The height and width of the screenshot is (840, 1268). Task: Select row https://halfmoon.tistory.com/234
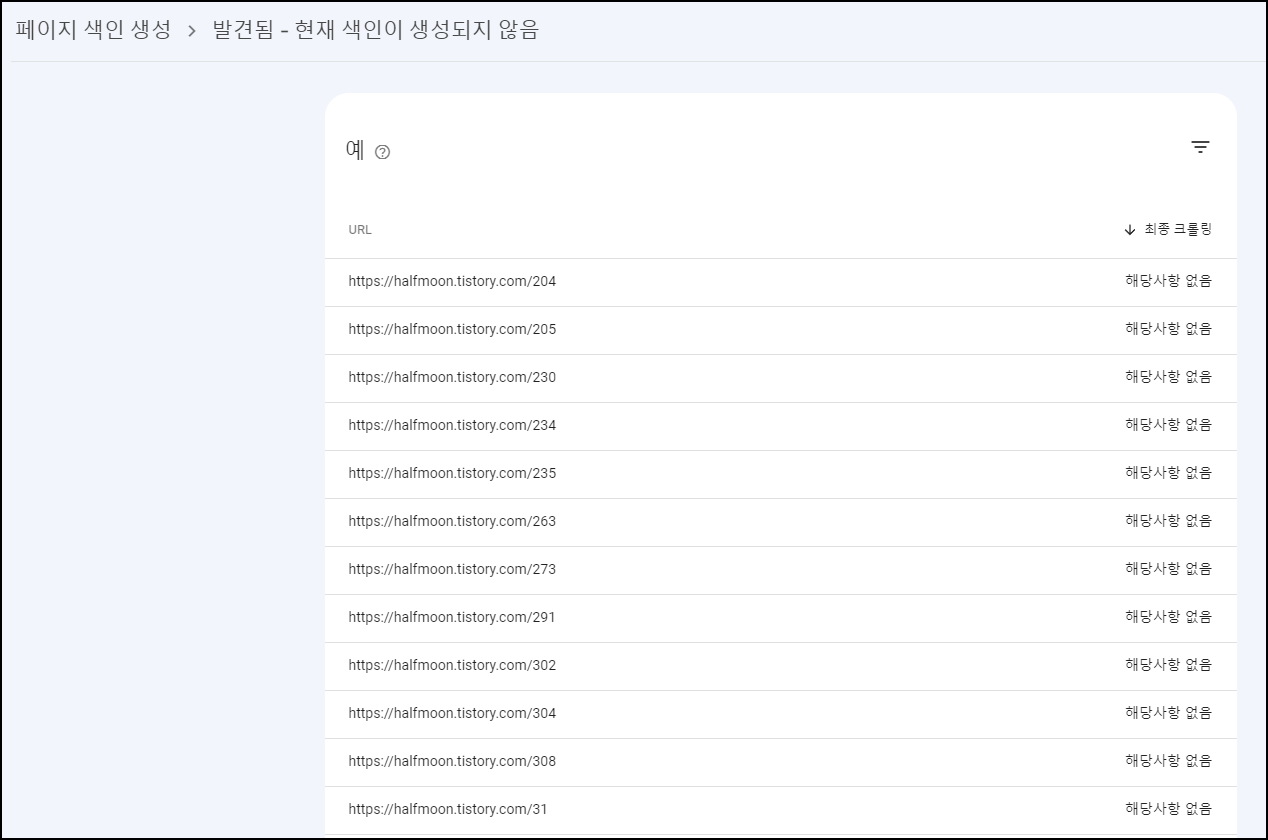click(780, 426)
